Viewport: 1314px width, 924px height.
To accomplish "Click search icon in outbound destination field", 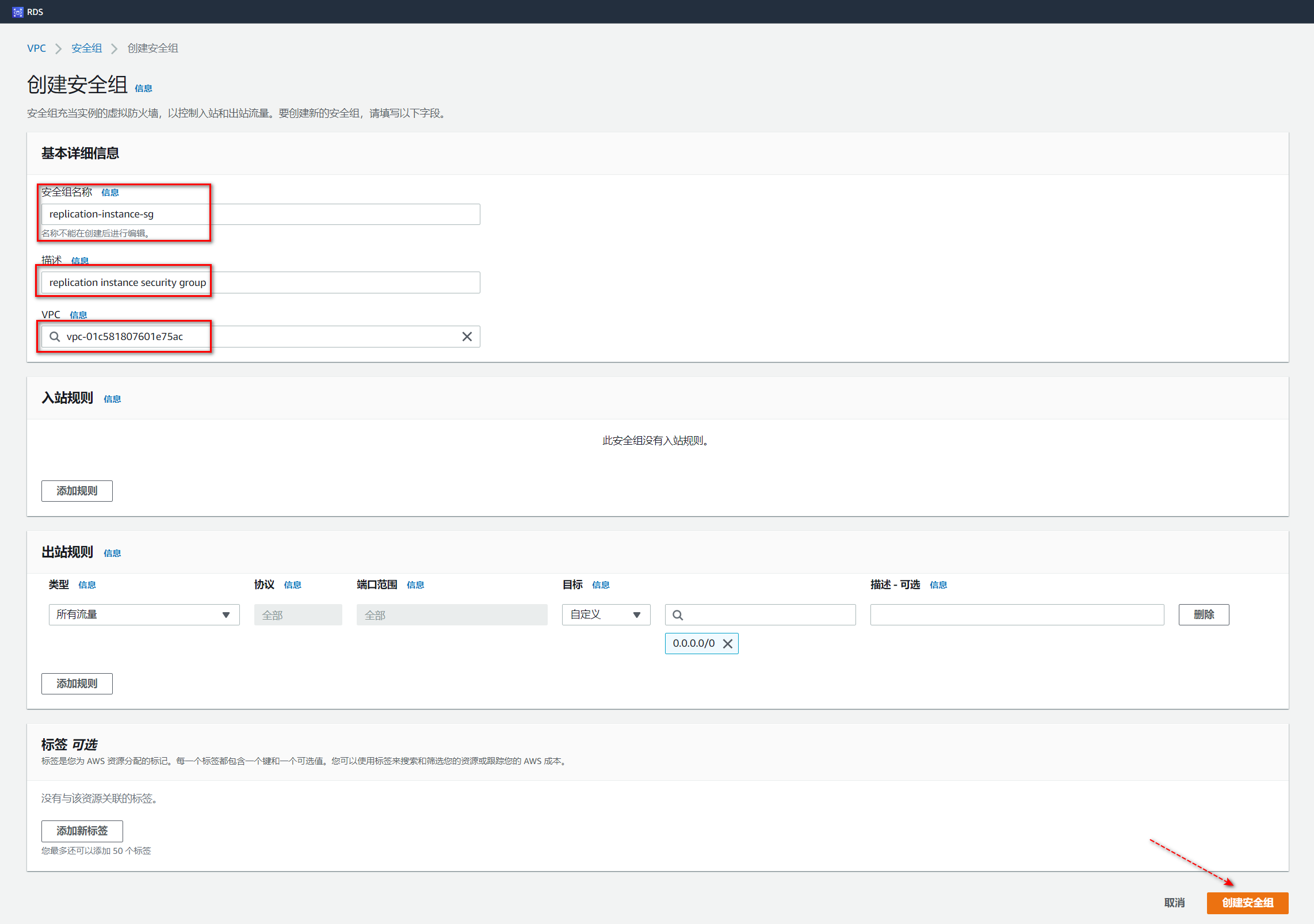I will [x=678, y=615].
